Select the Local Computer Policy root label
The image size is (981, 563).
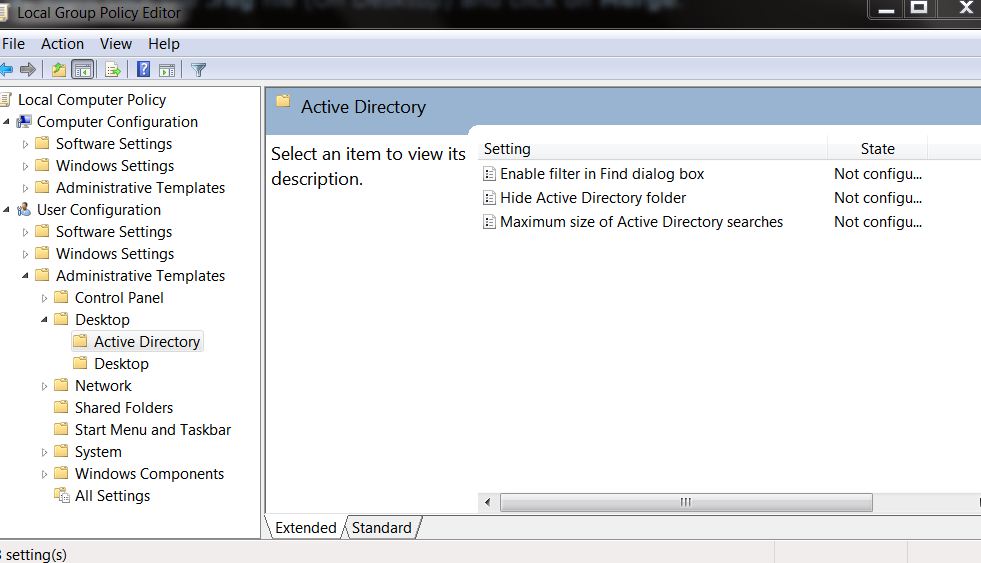click(x=92, y=99)
